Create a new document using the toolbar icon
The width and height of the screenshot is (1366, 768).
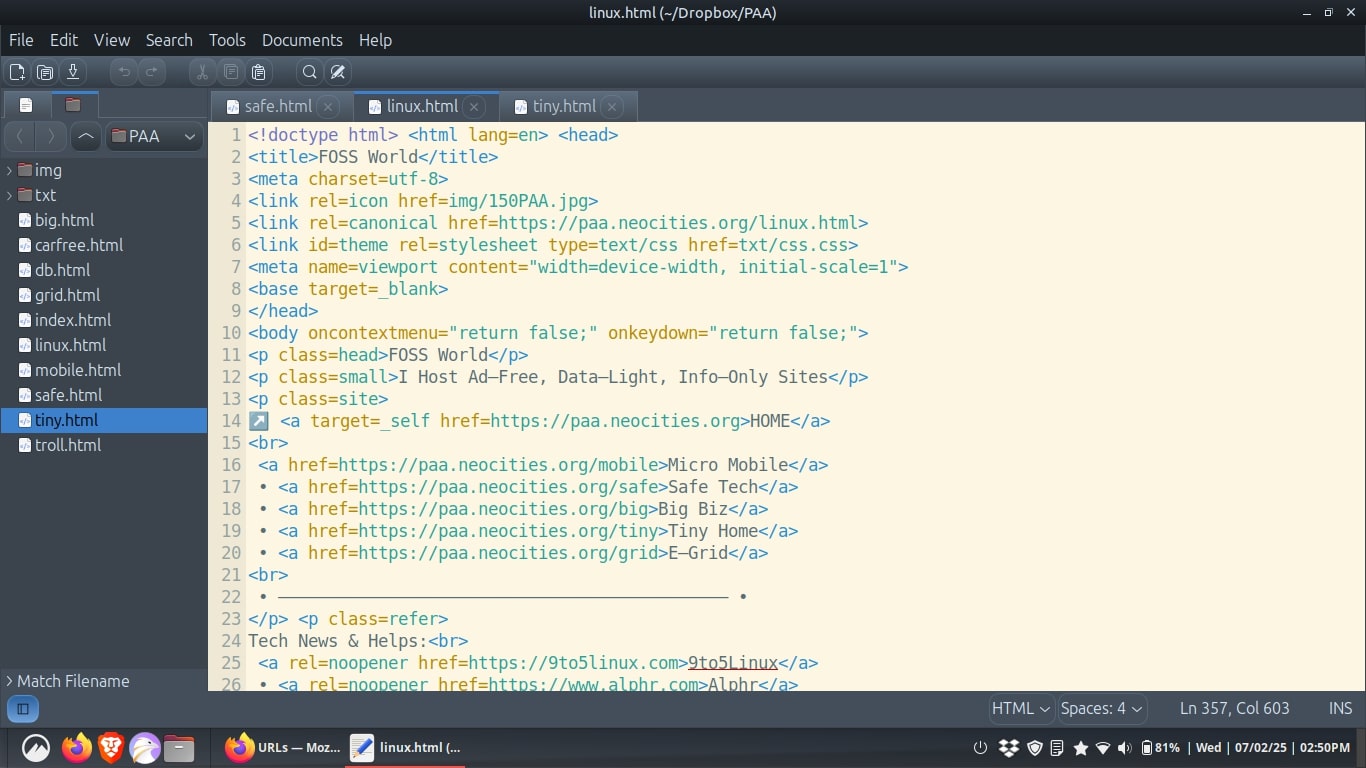[17, 72]
